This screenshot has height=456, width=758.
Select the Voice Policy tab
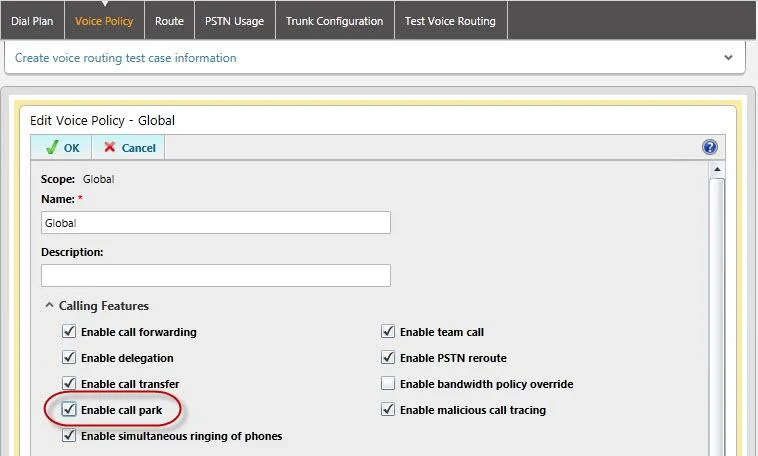pos(104,21)
